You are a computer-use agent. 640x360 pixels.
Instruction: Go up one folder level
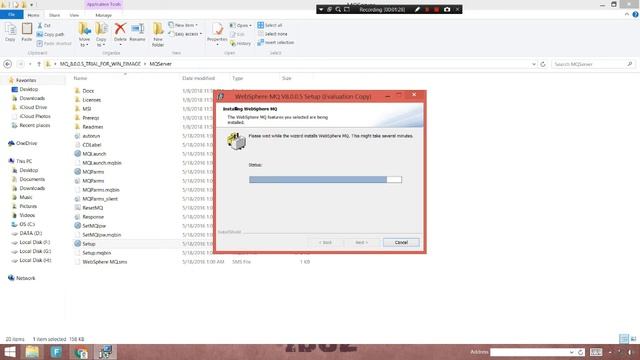click(39, 64)
